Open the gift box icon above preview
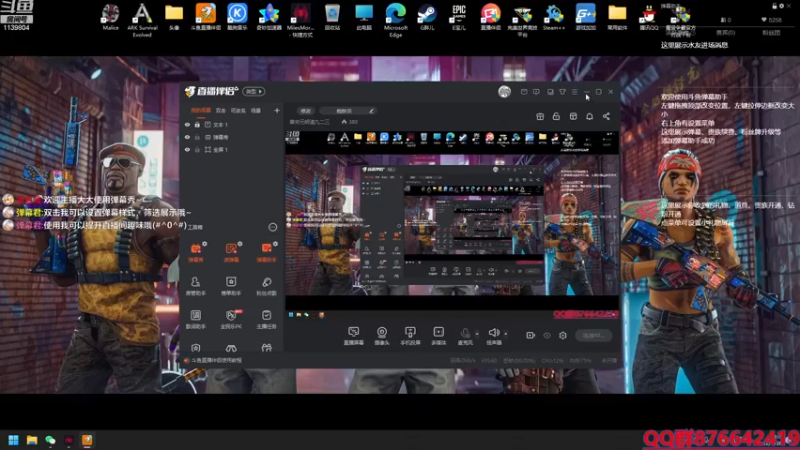Screen dimensions: 800x450 pos(540,116)
